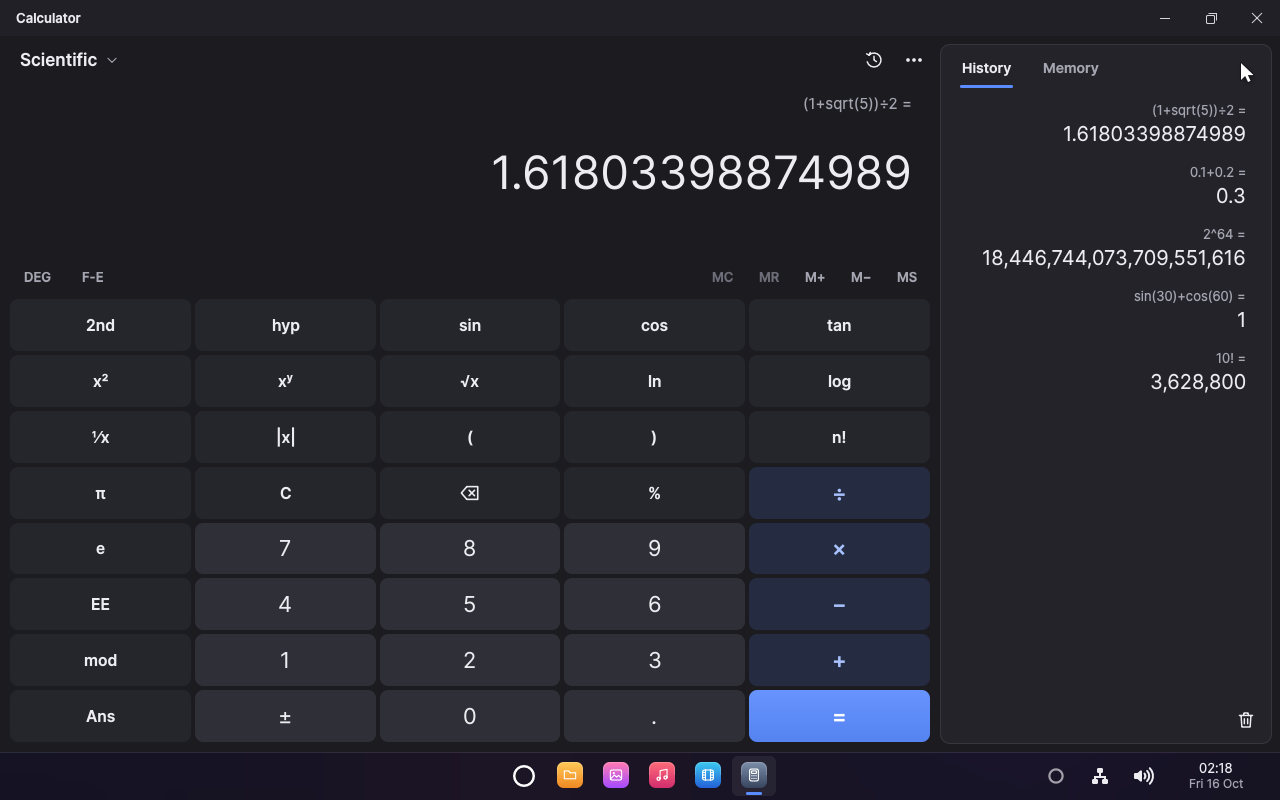
Task: Click the square root key
Action: point(470,381)
